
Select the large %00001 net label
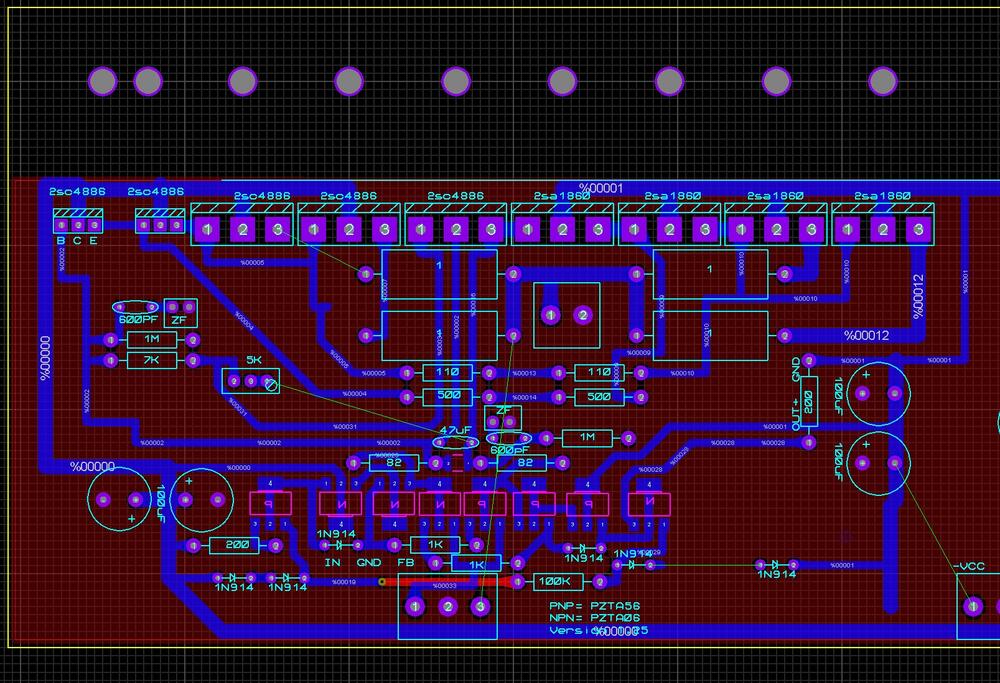(x=600, y=188)
